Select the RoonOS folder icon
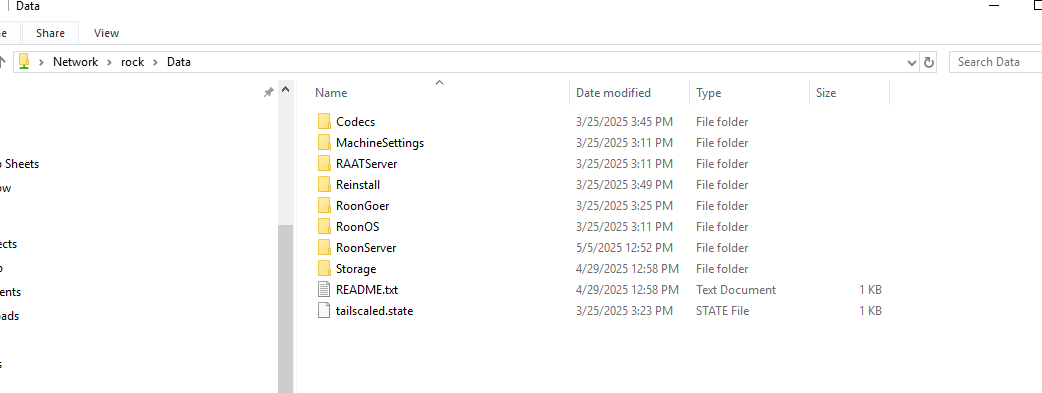Image resolution: width=1042 pixels, height=393 pixels. tap(324, 227)
